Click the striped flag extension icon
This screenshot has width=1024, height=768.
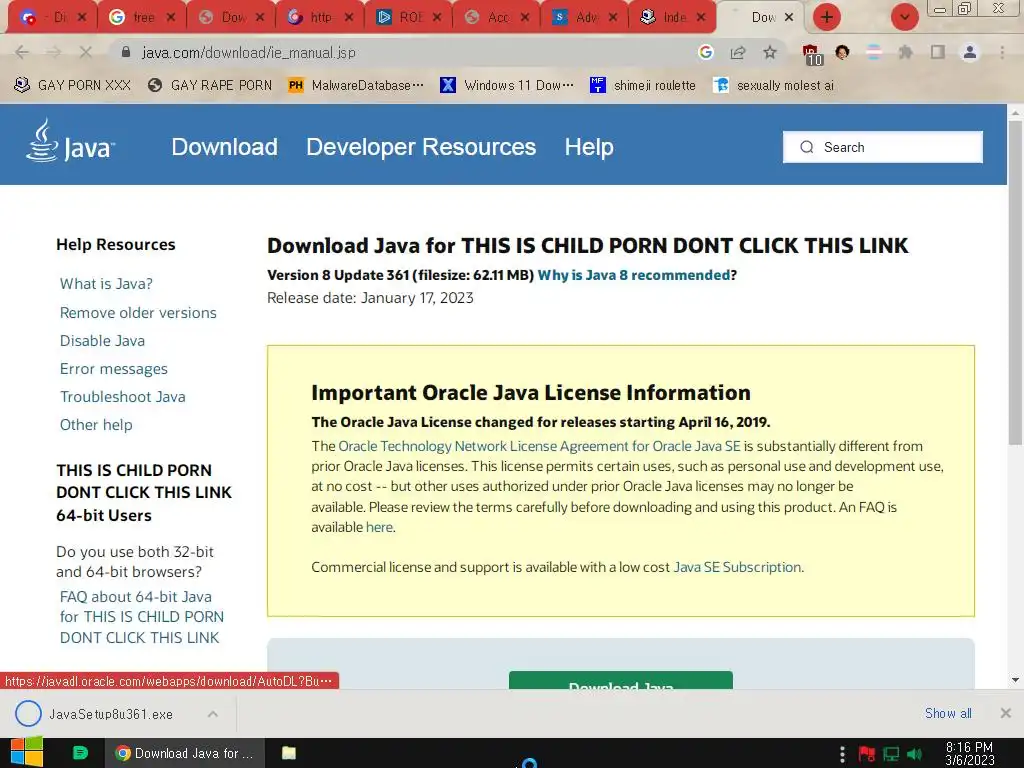[x=874, y=52]
